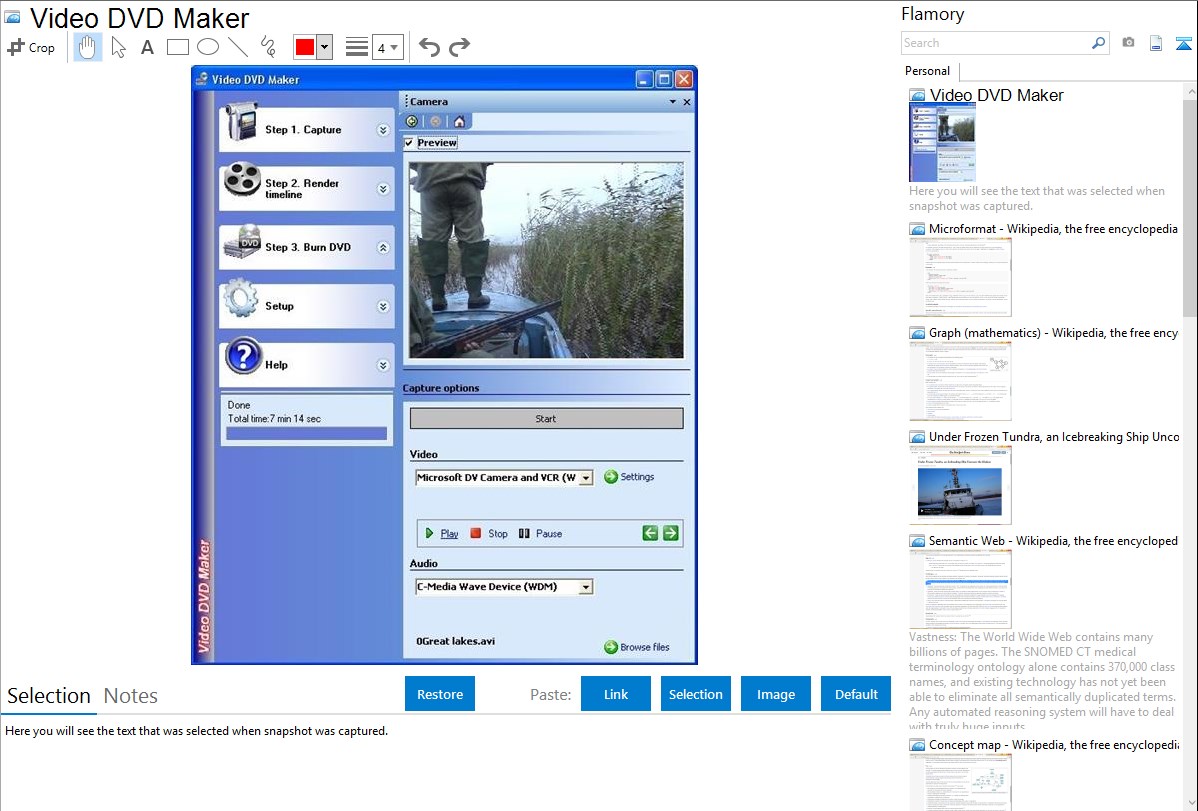Click the Restore button
Screen dimensions: 1198x811
coord(440,694)
